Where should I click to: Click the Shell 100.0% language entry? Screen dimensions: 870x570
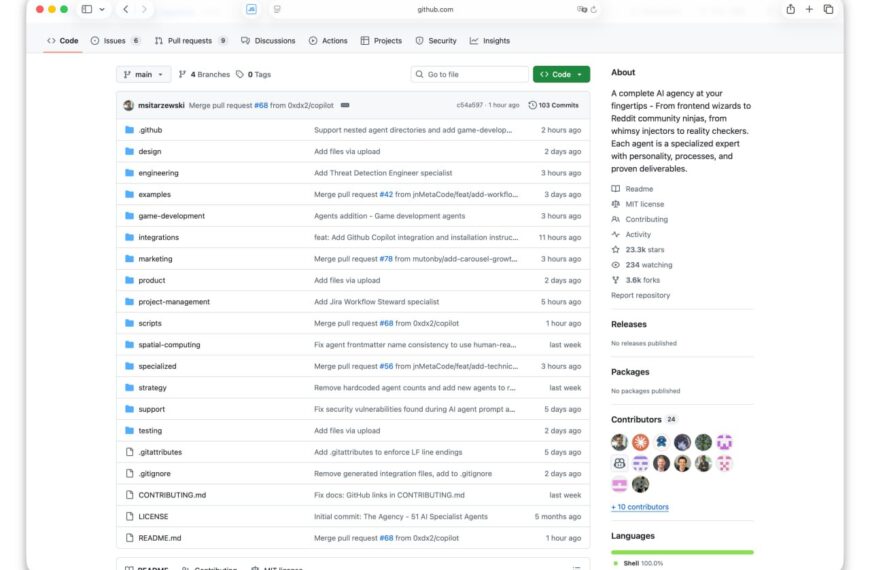(x=638, y=563)
